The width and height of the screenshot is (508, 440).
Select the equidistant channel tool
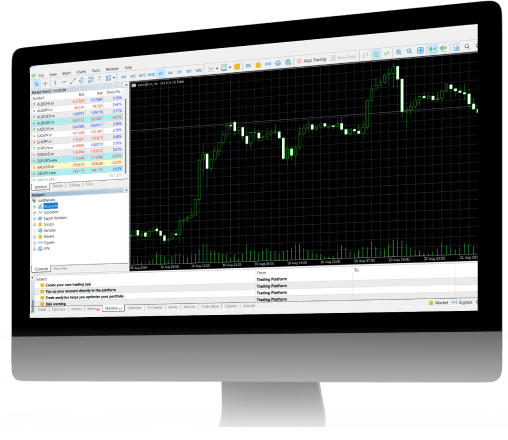coord(82,80)
